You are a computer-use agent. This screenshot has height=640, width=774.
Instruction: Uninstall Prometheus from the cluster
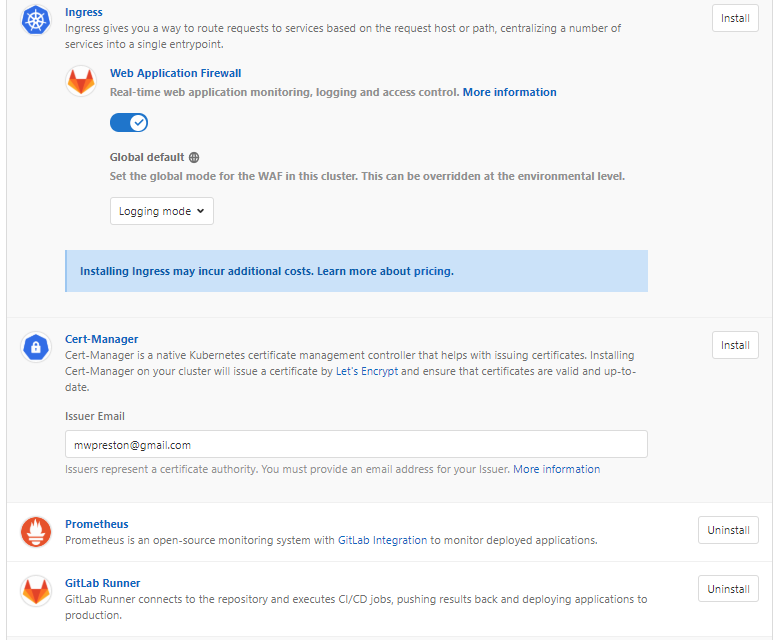click(728, 530)
